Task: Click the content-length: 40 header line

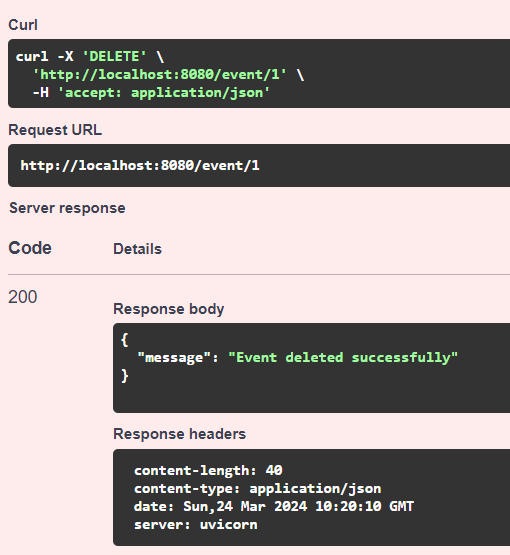Action: pyautogui.click(x=208, y=470)
